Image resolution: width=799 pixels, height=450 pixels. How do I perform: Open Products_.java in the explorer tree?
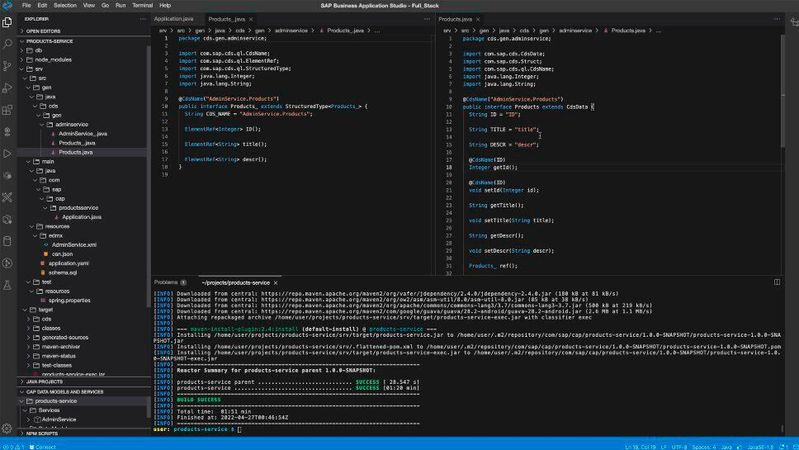click(77, 143)
